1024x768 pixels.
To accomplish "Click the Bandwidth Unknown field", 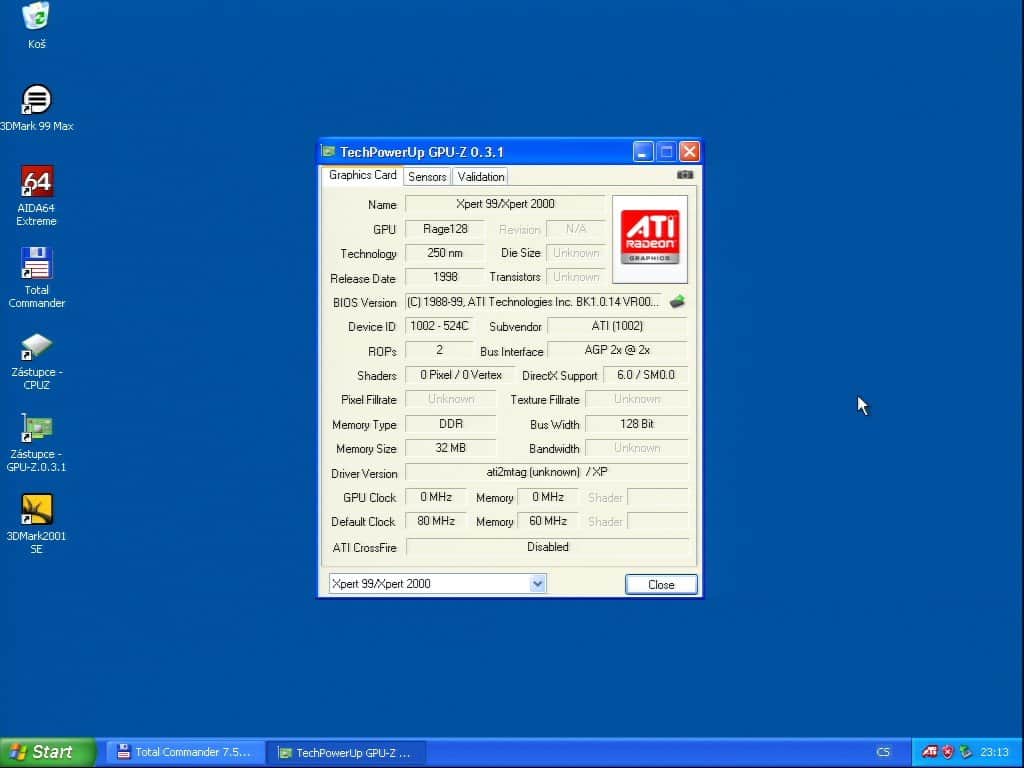I will 637,448.
